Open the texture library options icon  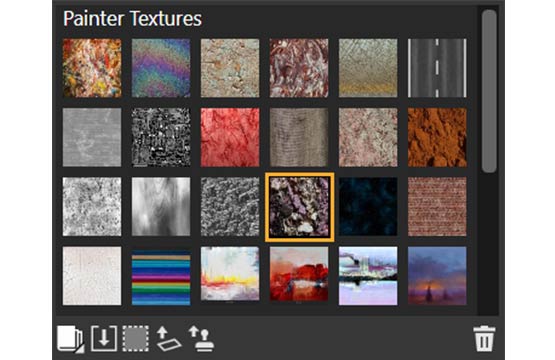tap(70, 339)
